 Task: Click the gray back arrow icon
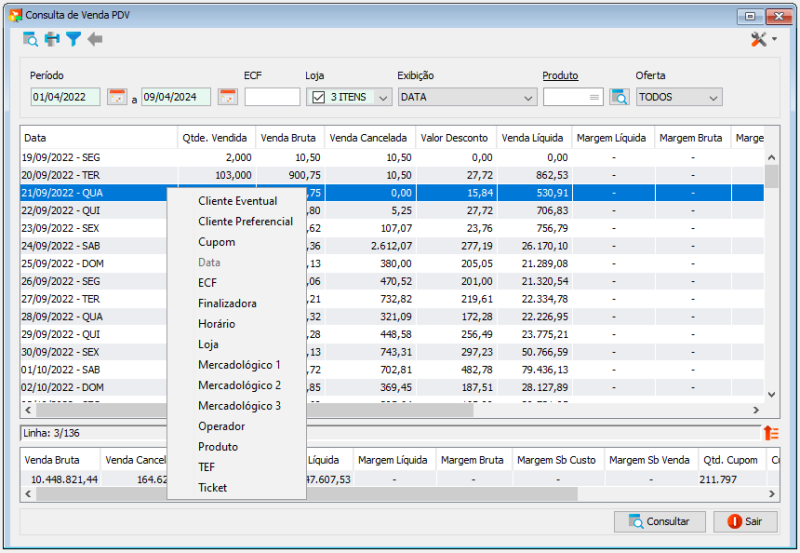click(x=95, y=39)
